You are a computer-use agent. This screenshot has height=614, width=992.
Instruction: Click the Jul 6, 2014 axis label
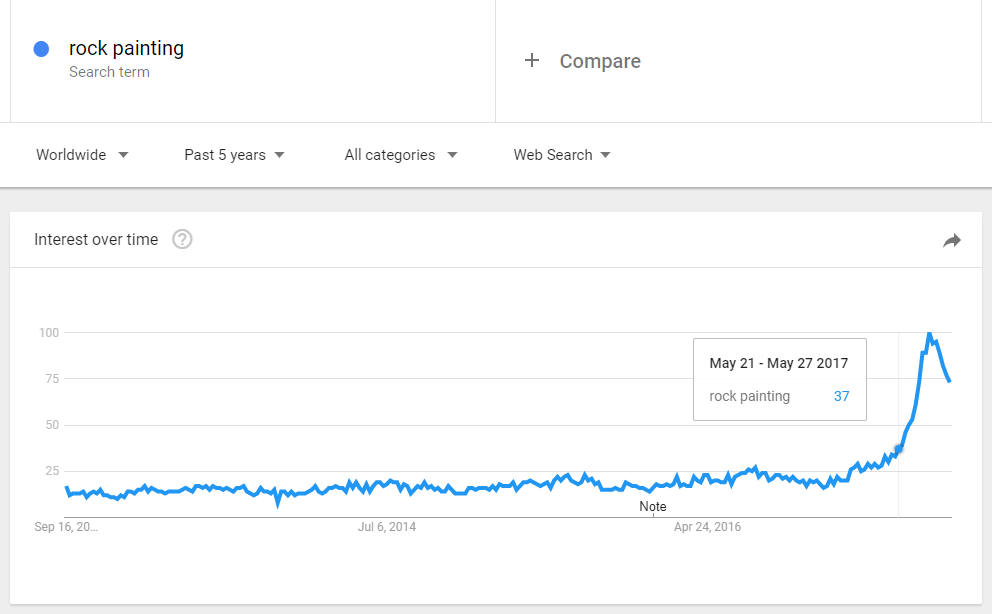[x=387, y=527]
